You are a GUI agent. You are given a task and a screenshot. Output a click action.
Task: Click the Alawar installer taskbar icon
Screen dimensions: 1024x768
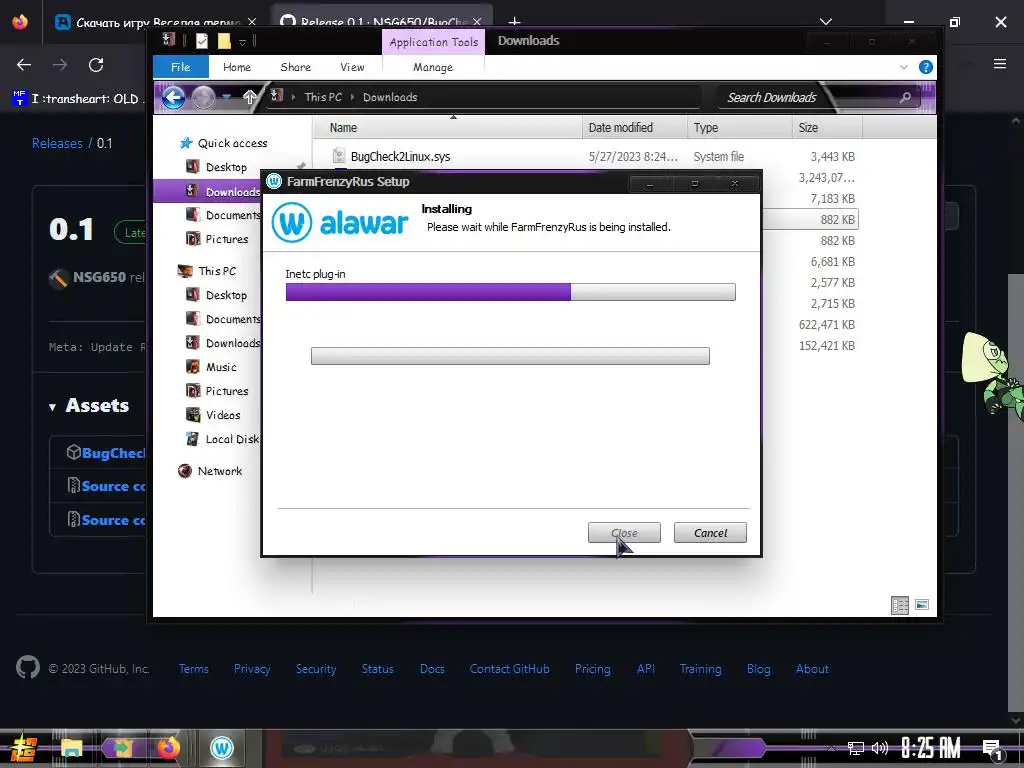(221, 748)
